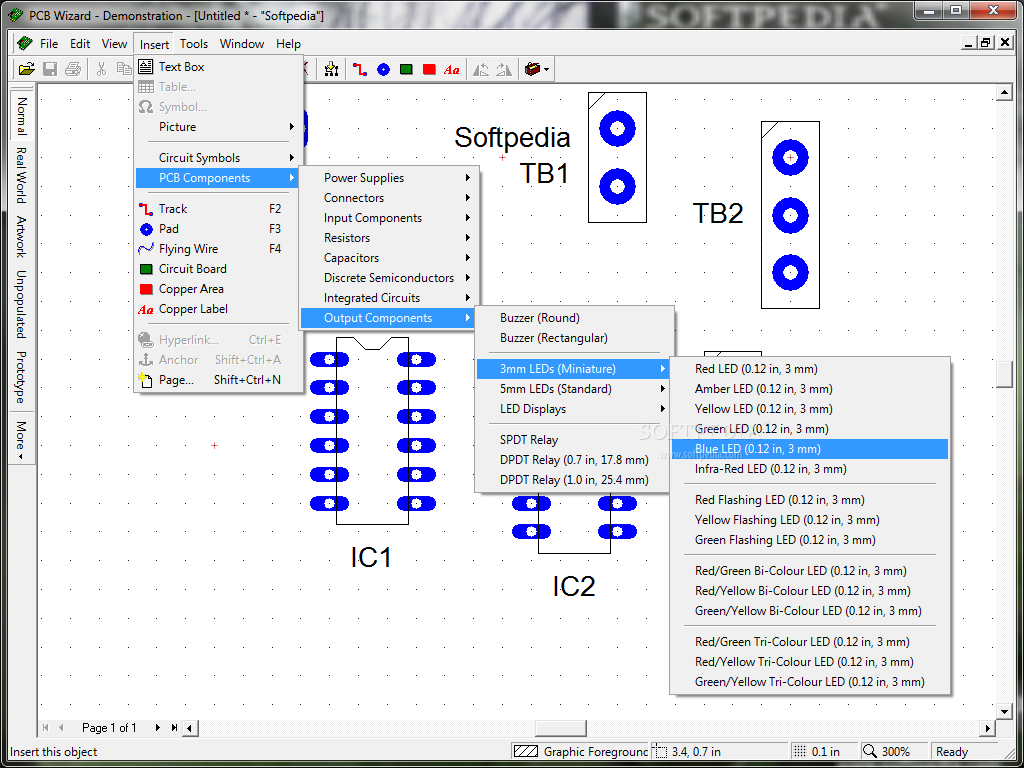Click the Copy toolbar icon

point(123,69)
